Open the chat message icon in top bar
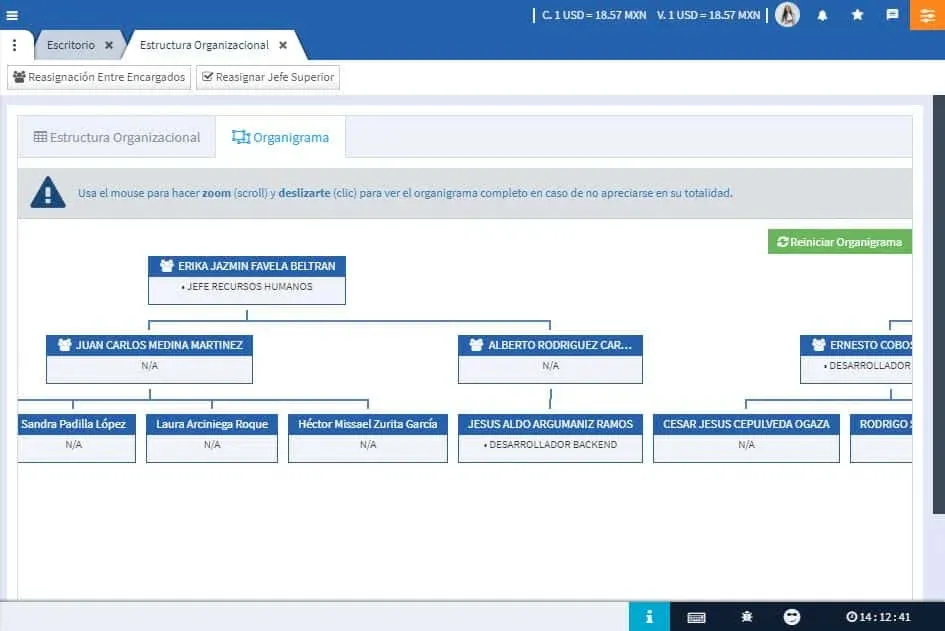This screenshot has width=945, height=631. [x=892, y=15]
